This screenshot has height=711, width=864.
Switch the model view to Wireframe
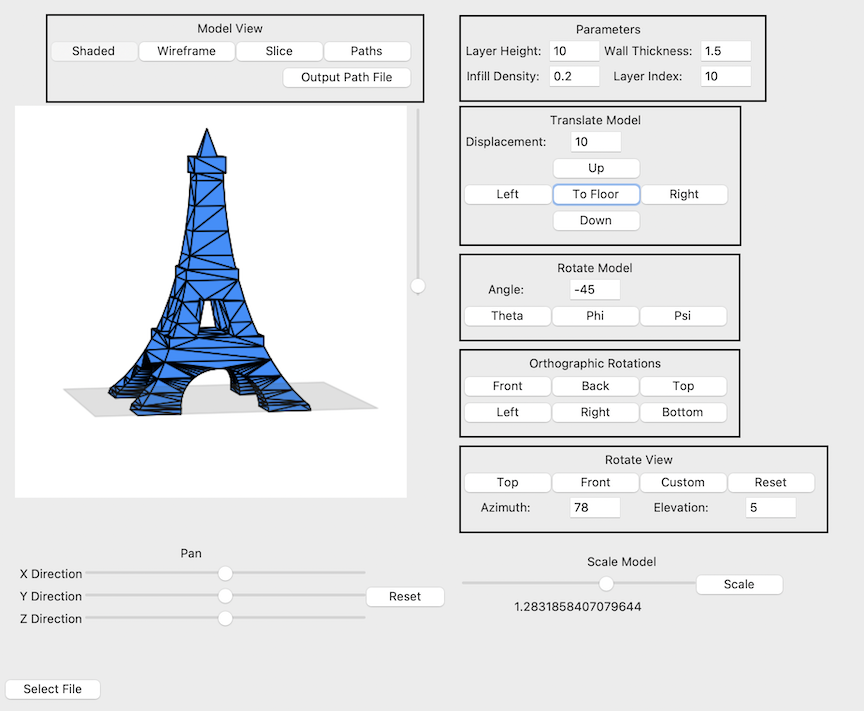pos(186,51)
